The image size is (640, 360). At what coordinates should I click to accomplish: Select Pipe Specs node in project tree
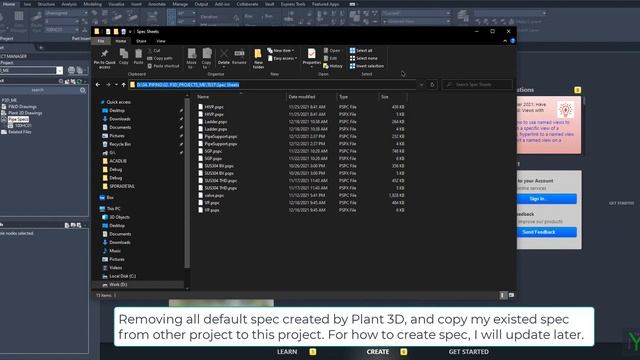pyautogui.click(x=18, y=119)
